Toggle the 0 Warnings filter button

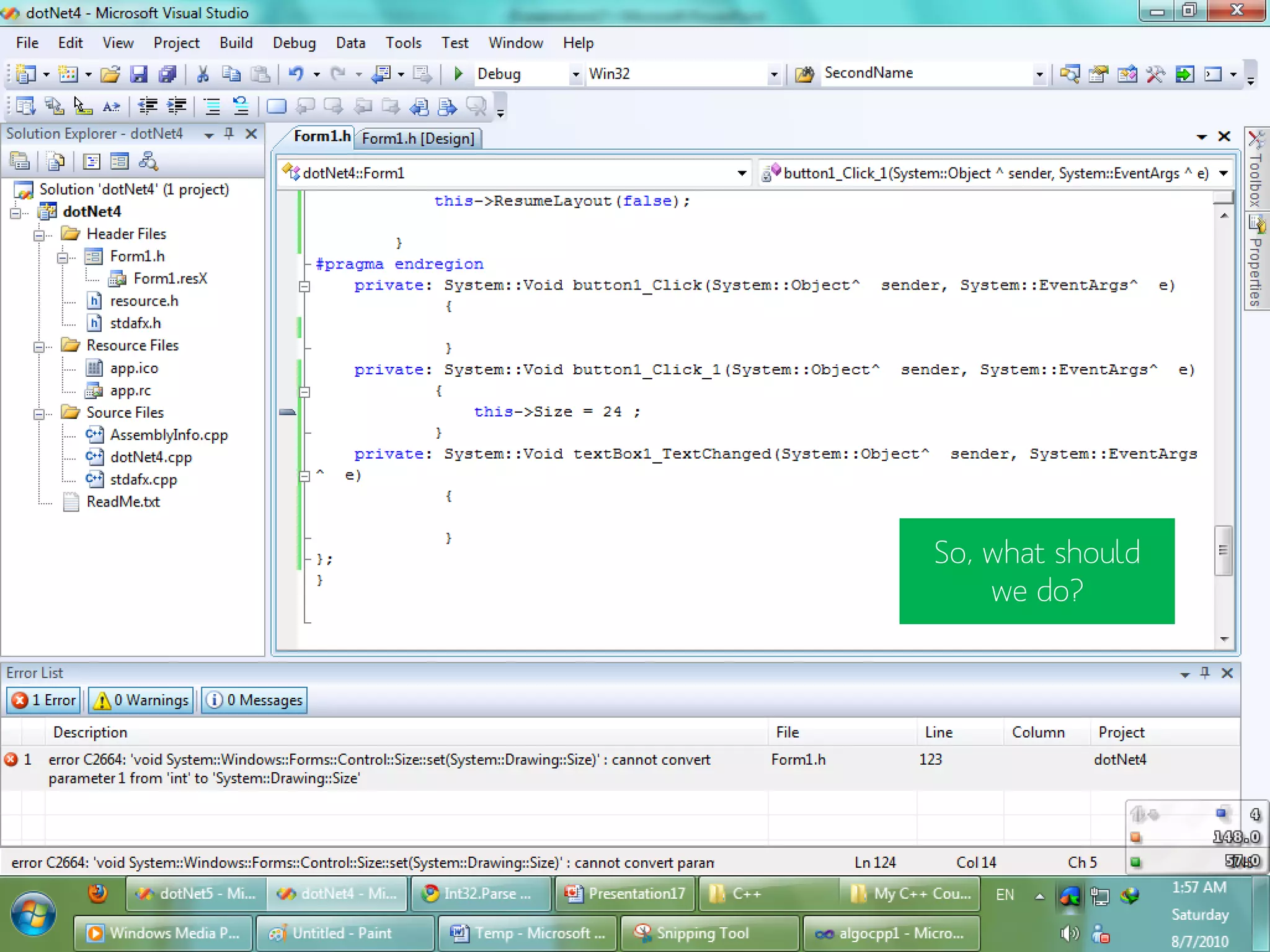click(141, 700)
